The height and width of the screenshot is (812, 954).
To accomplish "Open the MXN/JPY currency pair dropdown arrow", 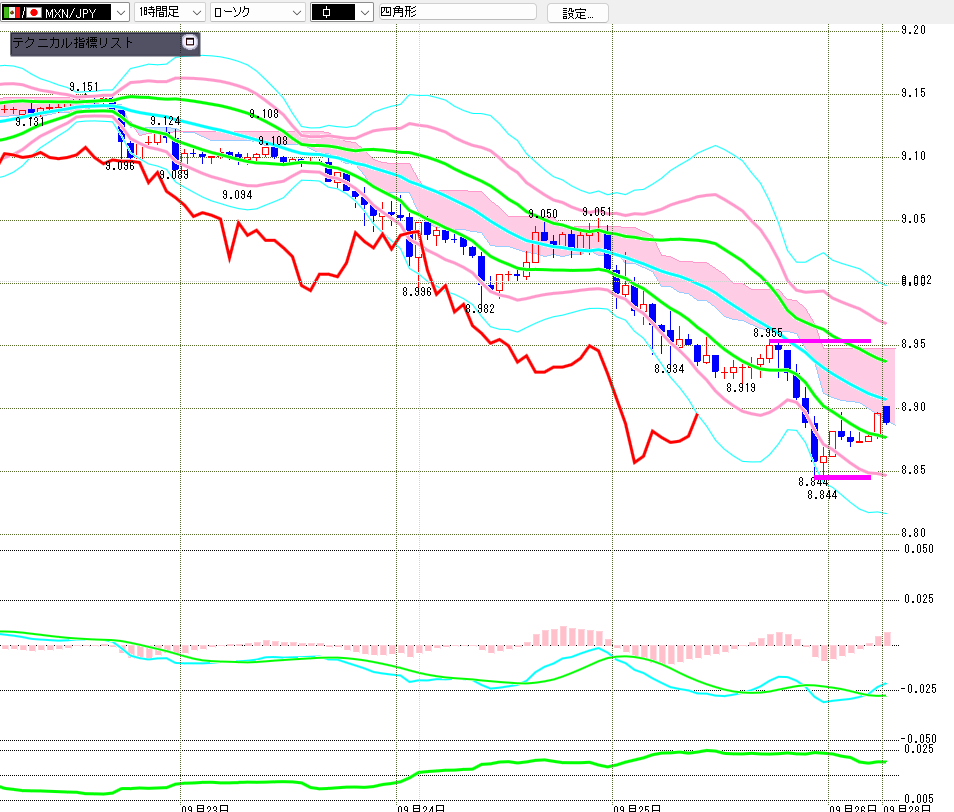I will pyautogui.click(x=121, y=12).
